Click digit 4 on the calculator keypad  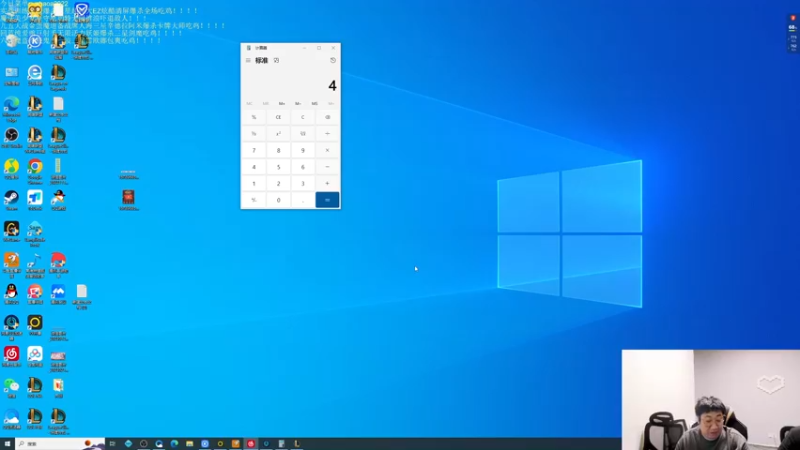(254, 167)
